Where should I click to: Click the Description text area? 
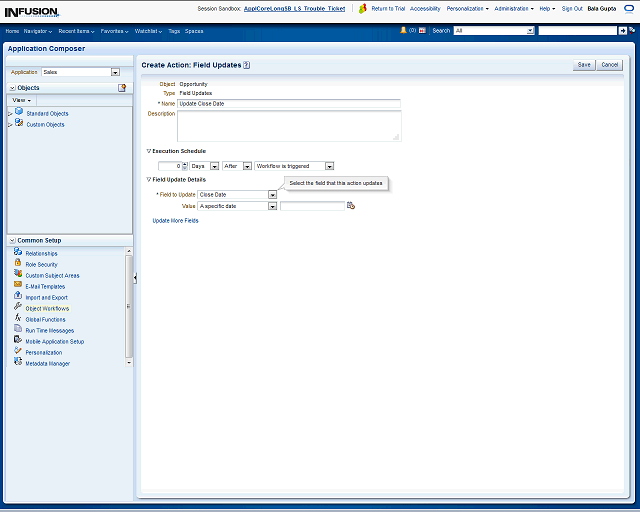[288, 125]
